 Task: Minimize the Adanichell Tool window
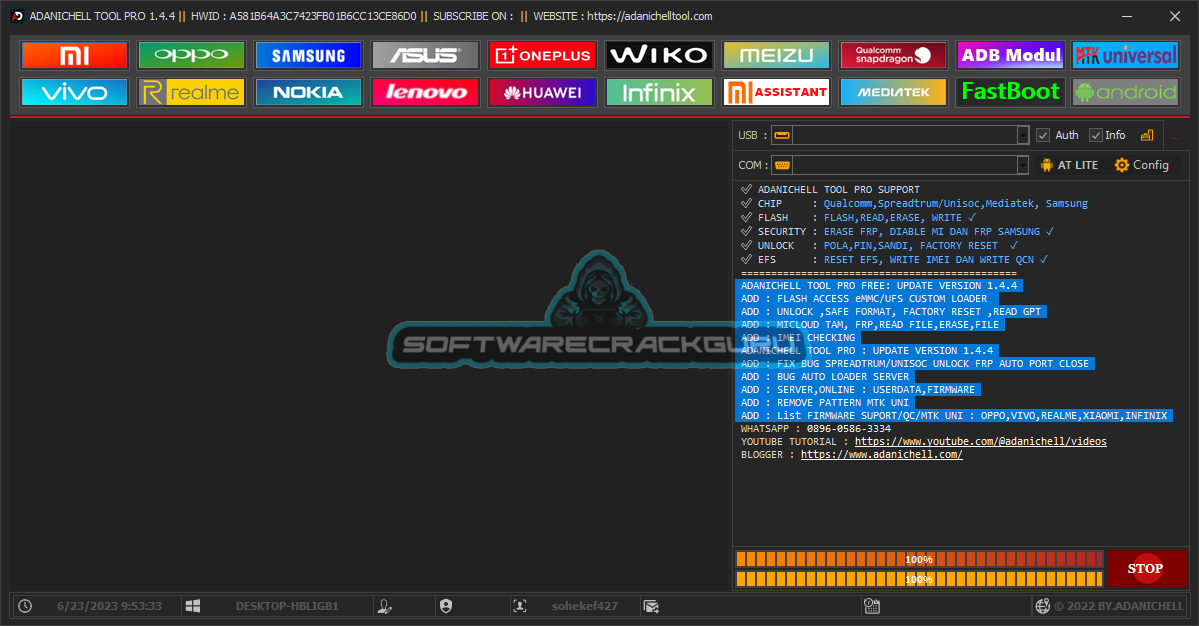point(1127,16)
